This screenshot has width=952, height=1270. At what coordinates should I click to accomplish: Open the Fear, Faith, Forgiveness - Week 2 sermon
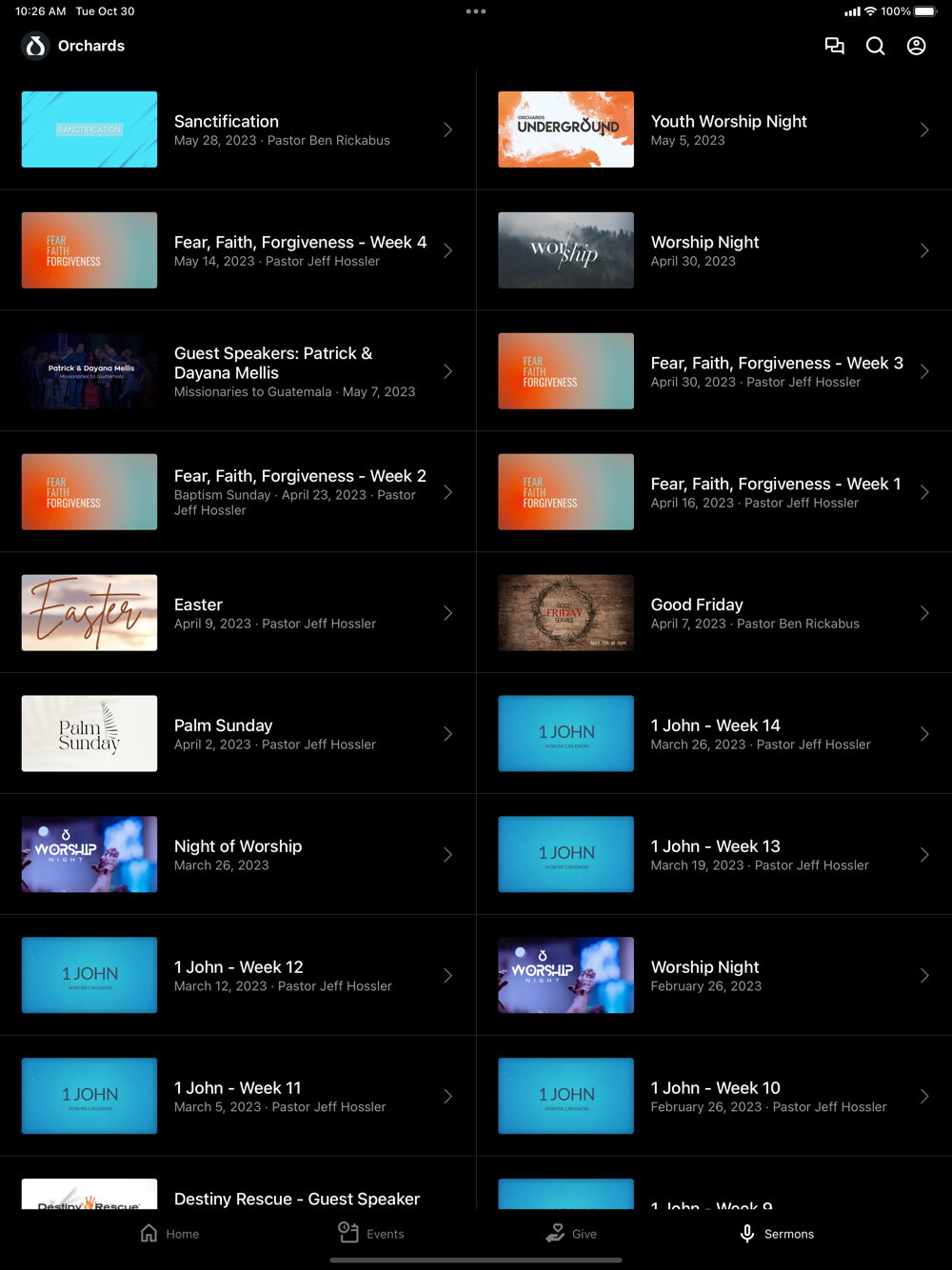pyautogui.click(x=238, y=492)
